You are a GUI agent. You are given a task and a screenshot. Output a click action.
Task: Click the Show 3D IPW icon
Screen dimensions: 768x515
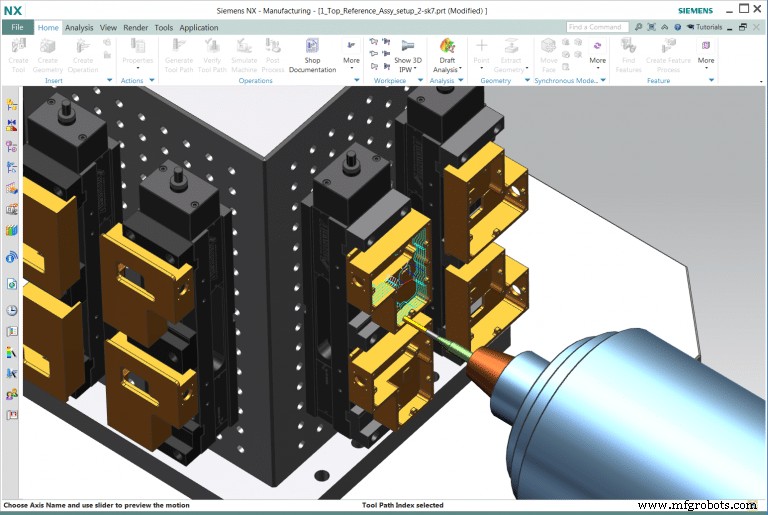click(x=408, y=46)
